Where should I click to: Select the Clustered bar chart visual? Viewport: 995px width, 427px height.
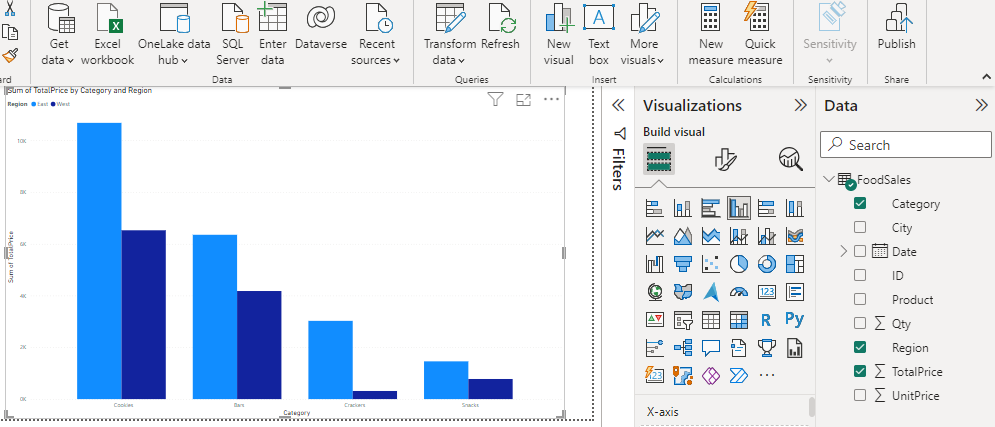coord(711,207)
